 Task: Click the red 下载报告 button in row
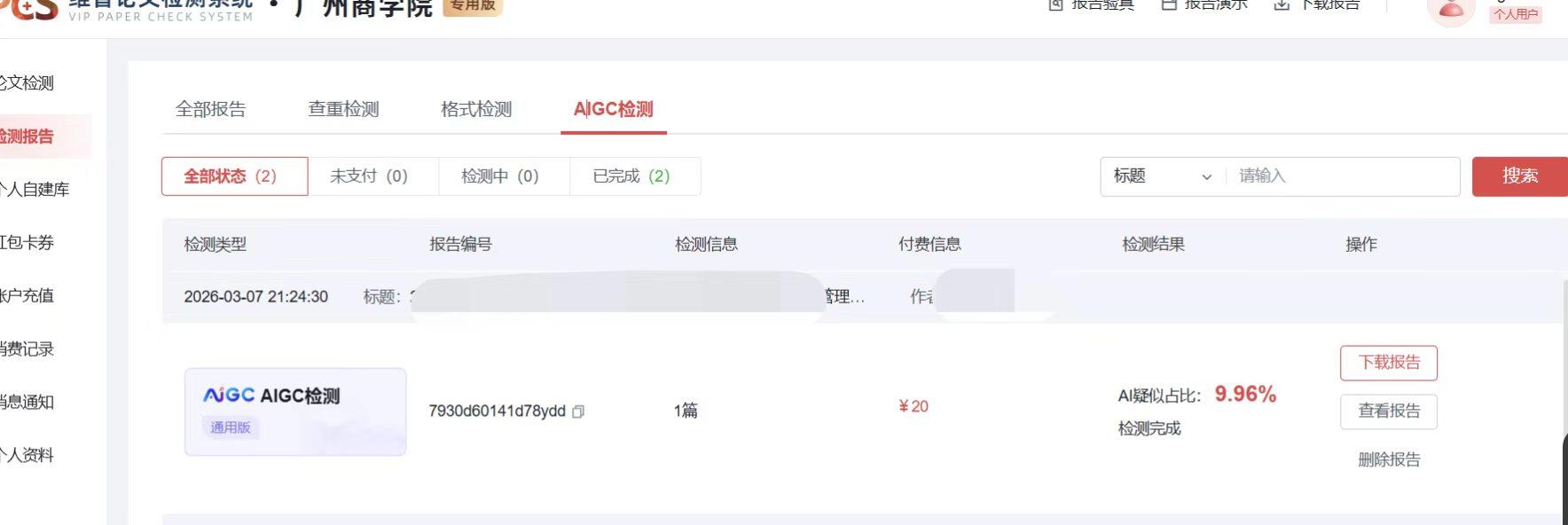1389,363
